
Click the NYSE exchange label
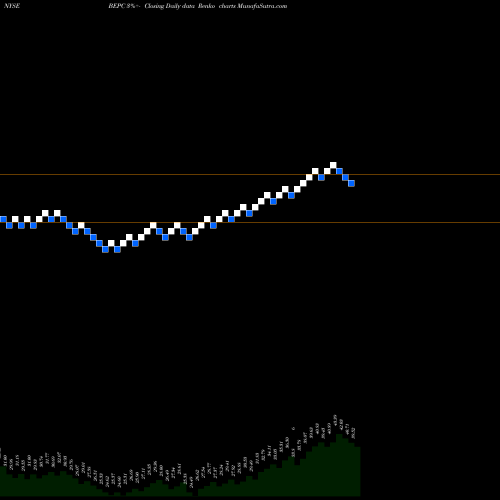[12, 6]
